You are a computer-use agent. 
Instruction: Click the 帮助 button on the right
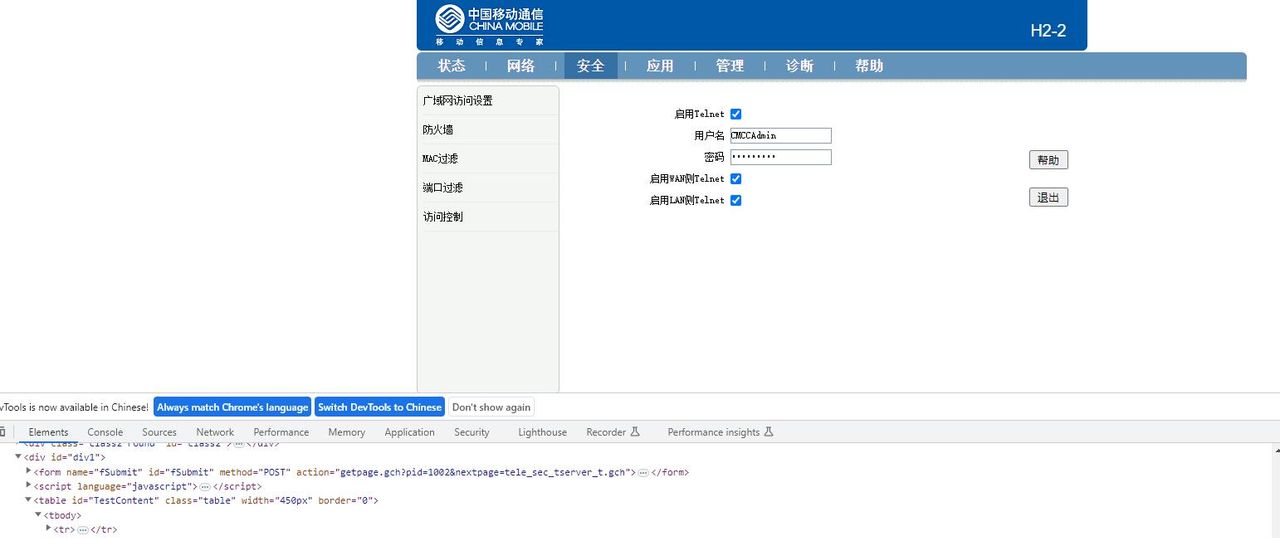(1048, 160)
